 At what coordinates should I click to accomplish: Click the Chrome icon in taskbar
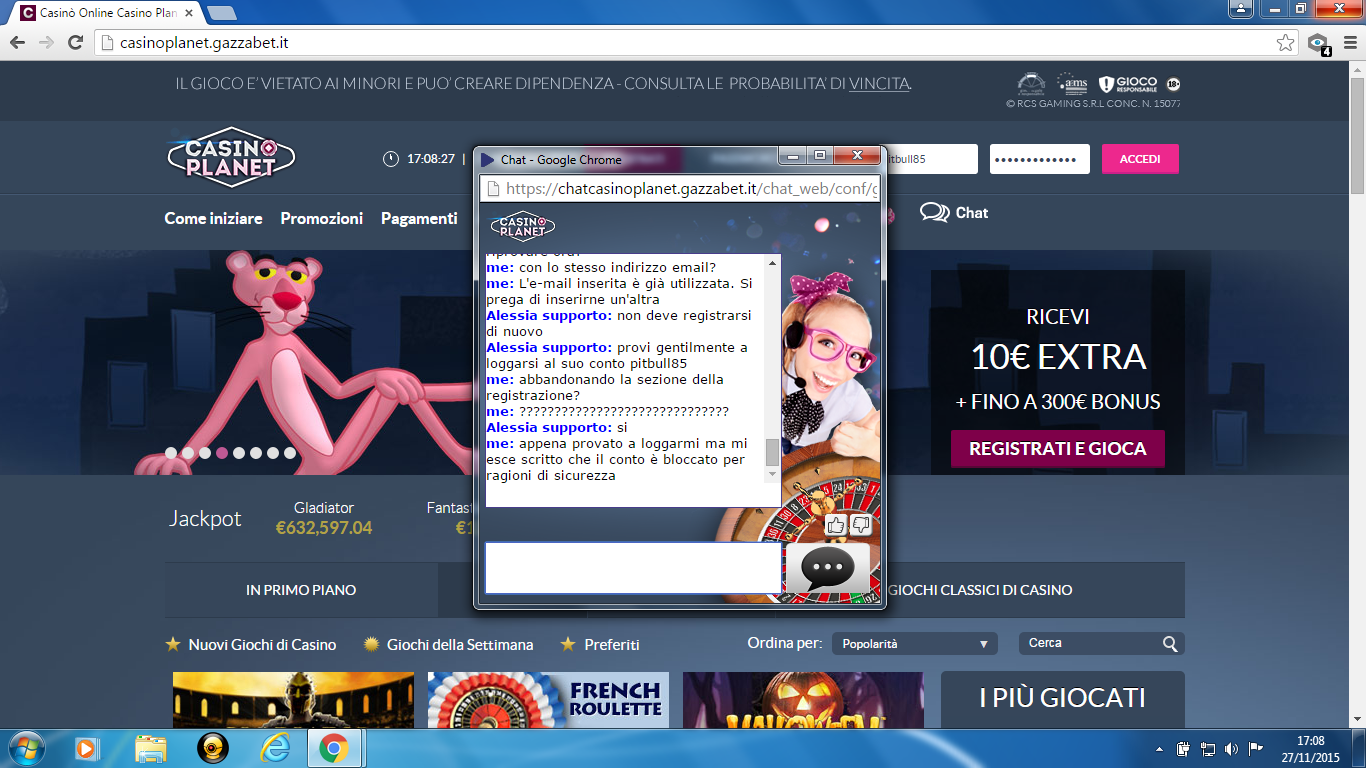(x=333, y=748)
